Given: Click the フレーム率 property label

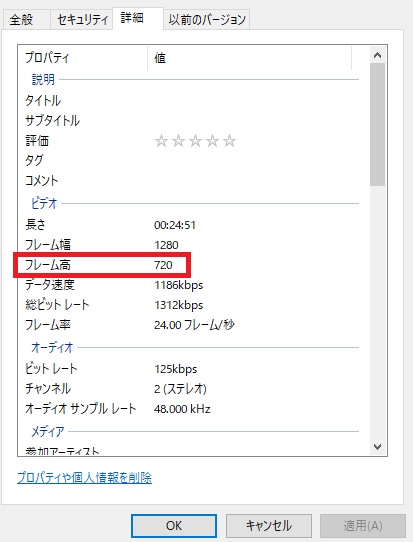Looking at the screenshot, I should [48, 325].
